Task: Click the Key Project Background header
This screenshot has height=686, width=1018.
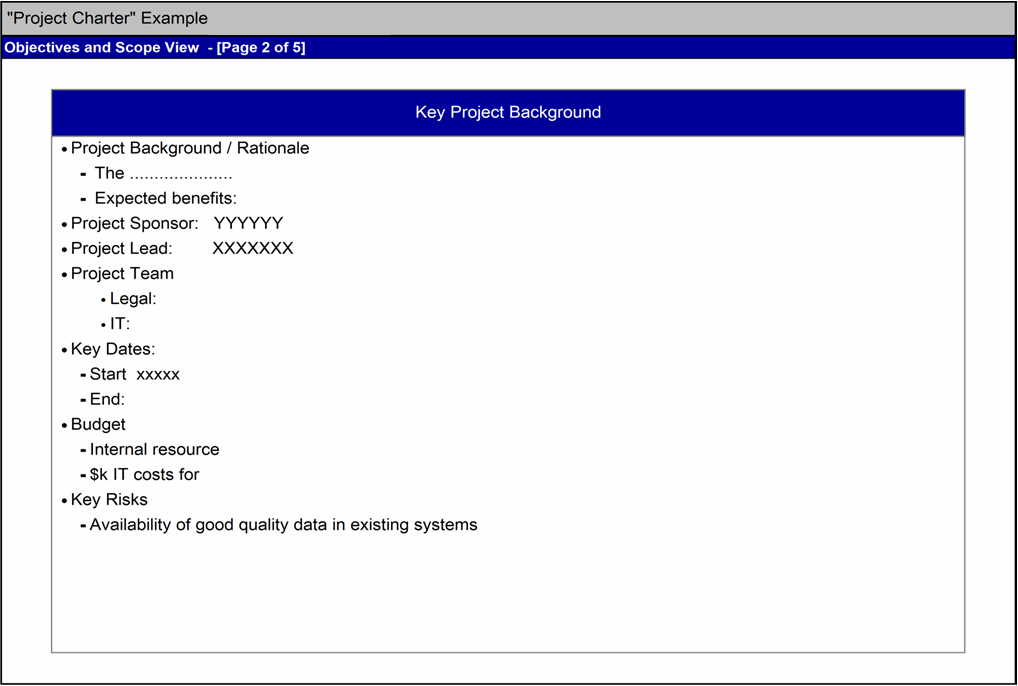Action: [x=508, y=112]
